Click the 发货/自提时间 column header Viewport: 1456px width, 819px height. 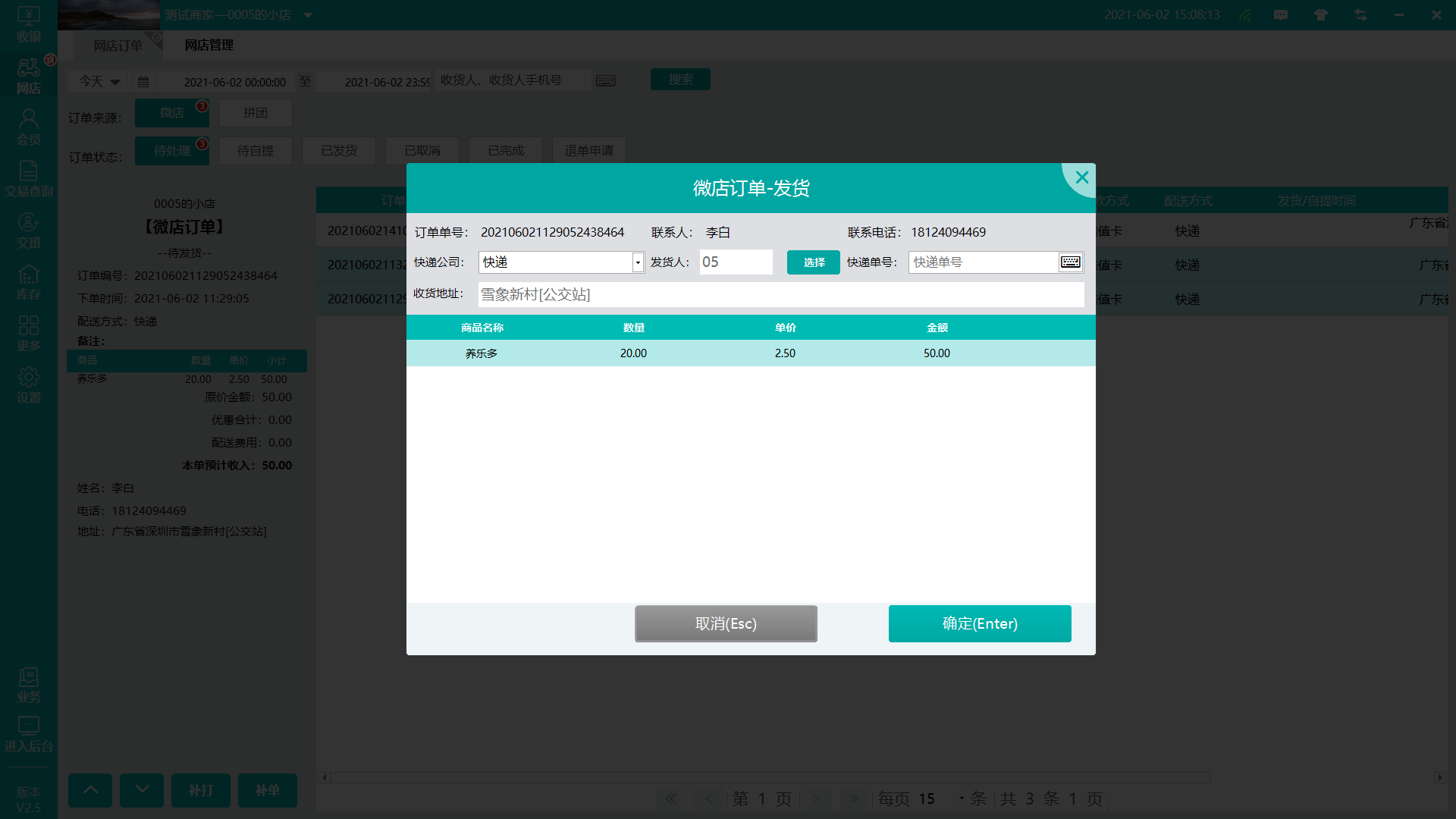1316,201
